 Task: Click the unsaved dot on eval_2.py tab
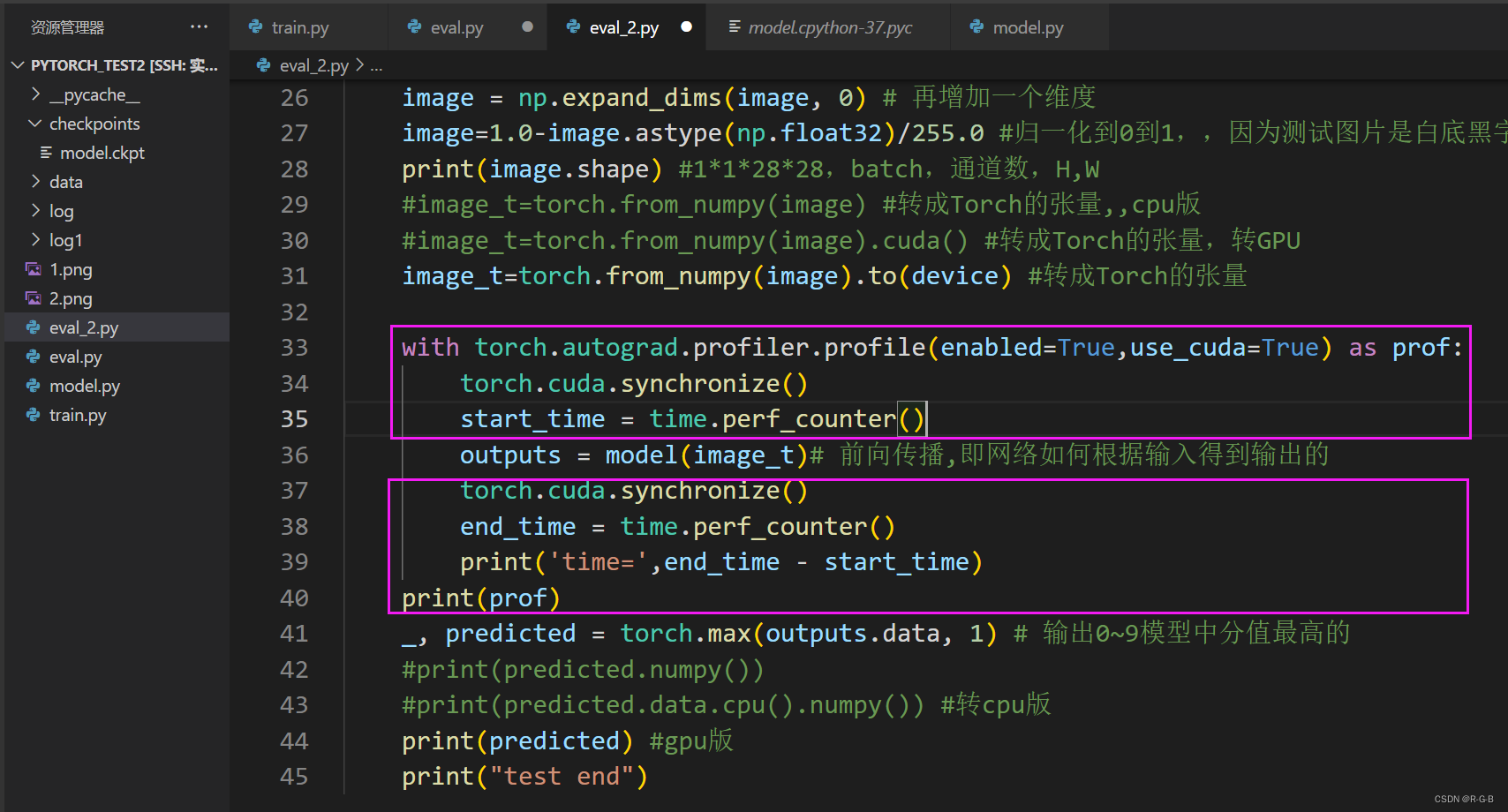686,26
